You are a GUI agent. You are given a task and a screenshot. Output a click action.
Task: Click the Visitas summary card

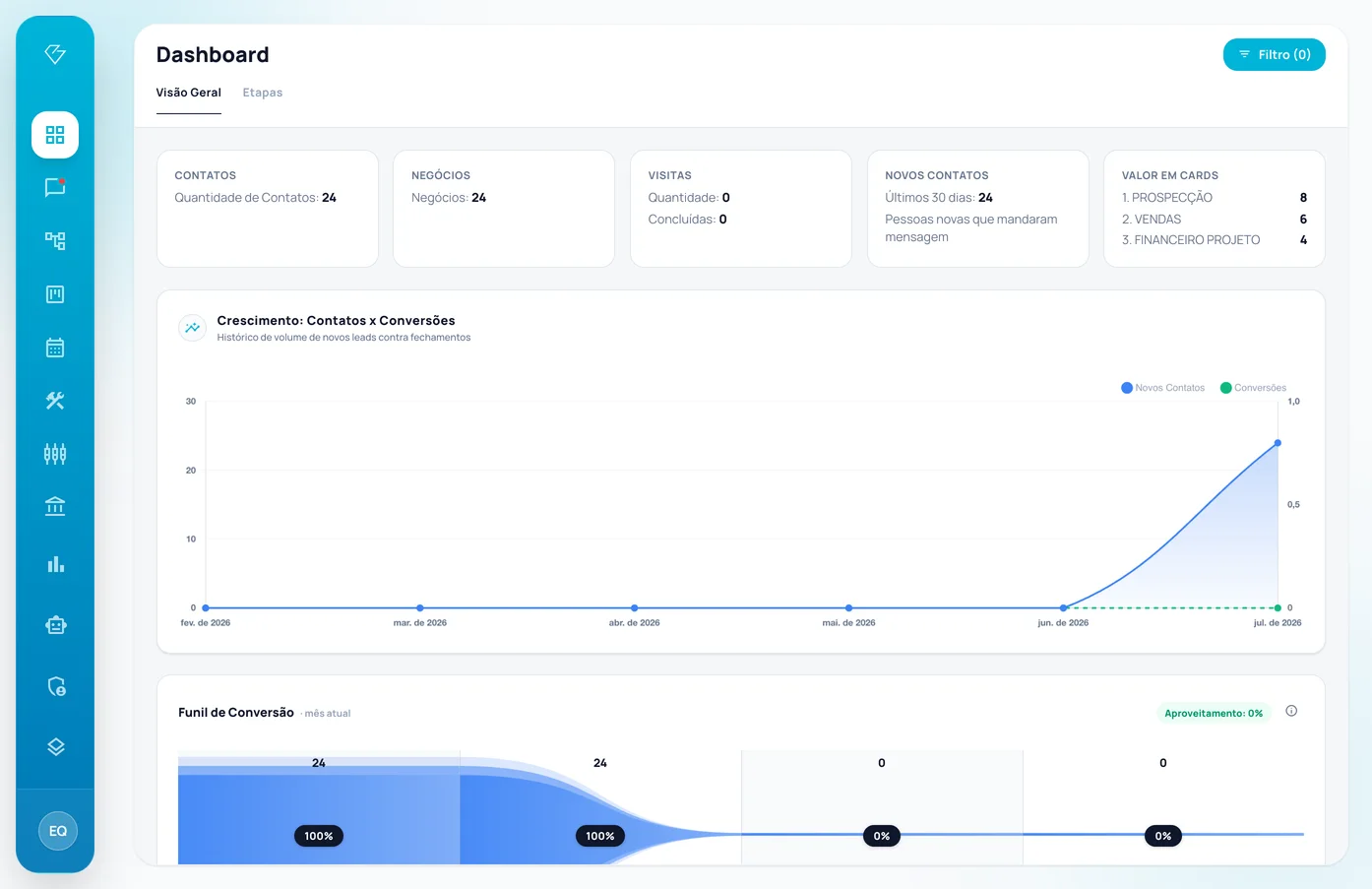click(741, 209)
